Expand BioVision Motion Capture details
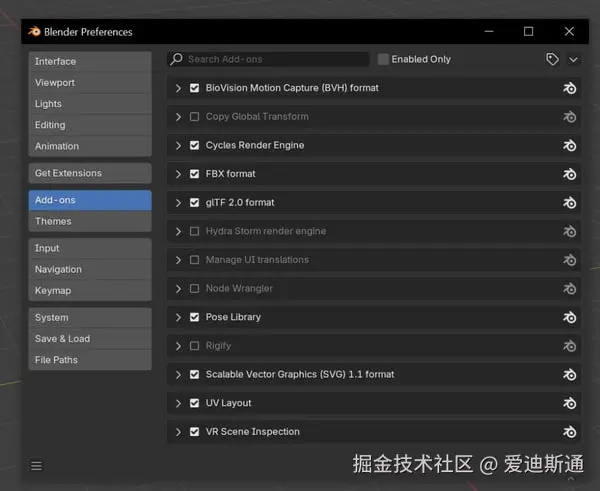The height and width of the screenshot is (491, 600). click(x=178, y=88)
